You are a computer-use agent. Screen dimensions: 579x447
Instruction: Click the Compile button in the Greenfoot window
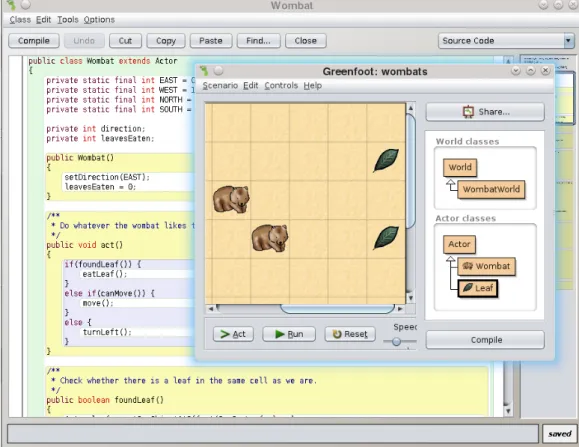coord(485,340)
